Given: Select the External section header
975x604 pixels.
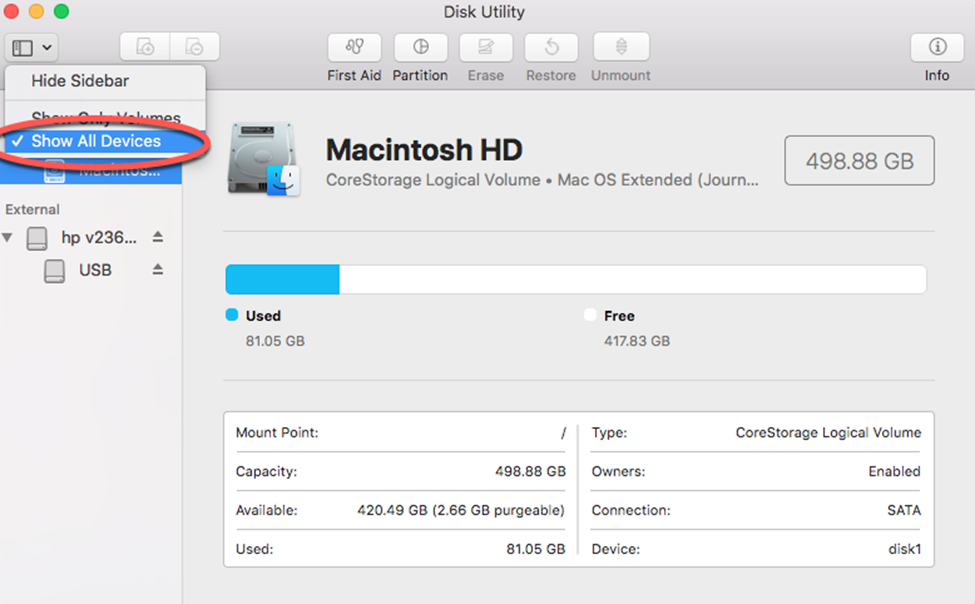Looking at the screenshot, I should (33, 209).
